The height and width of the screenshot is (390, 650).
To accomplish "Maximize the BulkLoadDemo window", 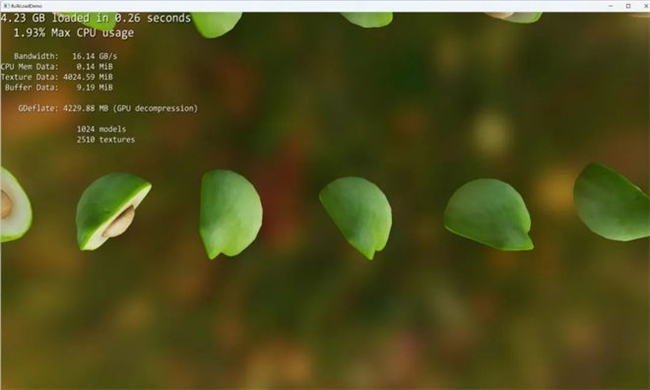I will coord(628,6).
